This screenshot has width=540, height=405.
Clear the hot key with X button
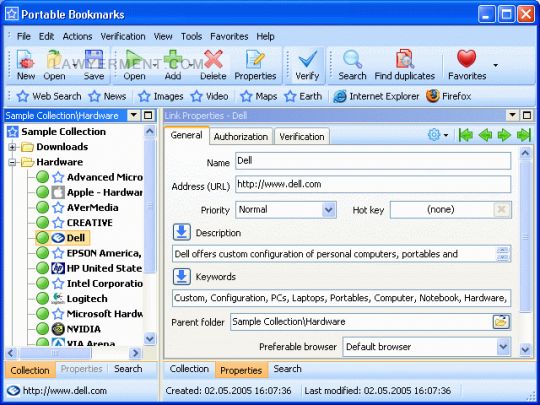[502, 209]
